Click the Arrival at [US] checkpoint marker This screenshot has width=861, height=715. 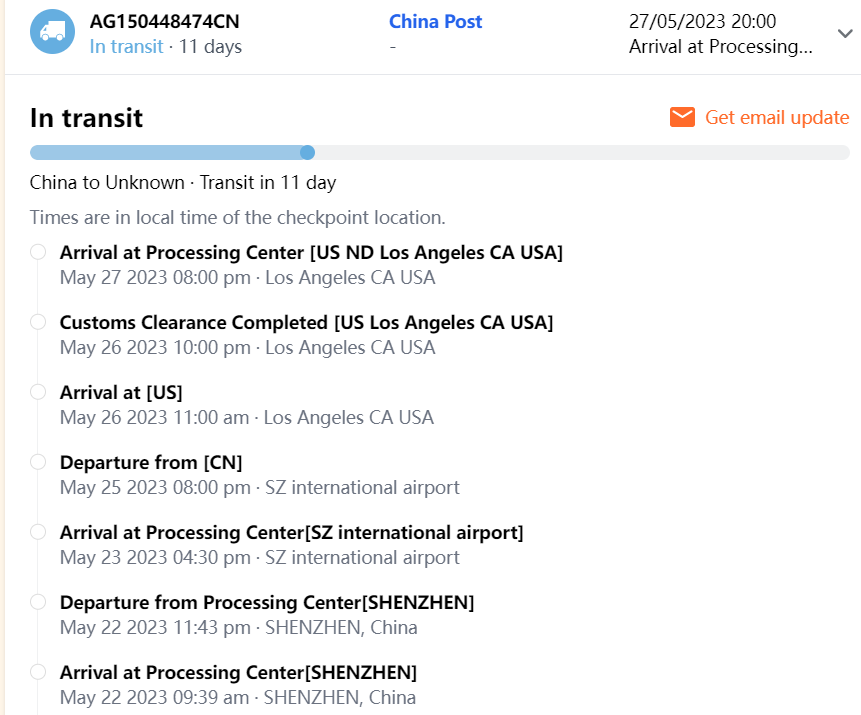tap(38, 393)
